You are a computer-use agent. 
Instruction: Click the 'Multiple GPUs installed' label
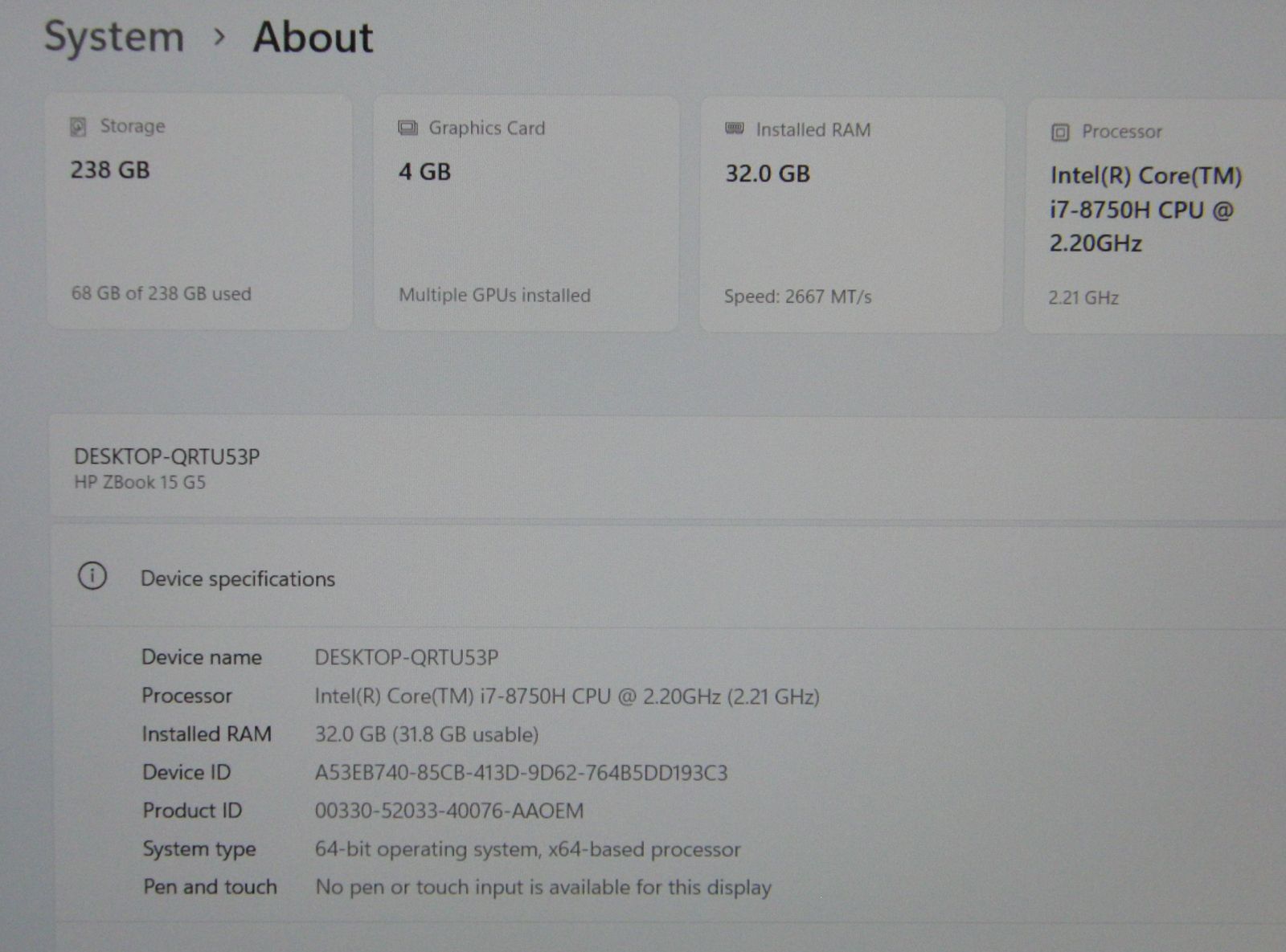click(x=494, y=296)
